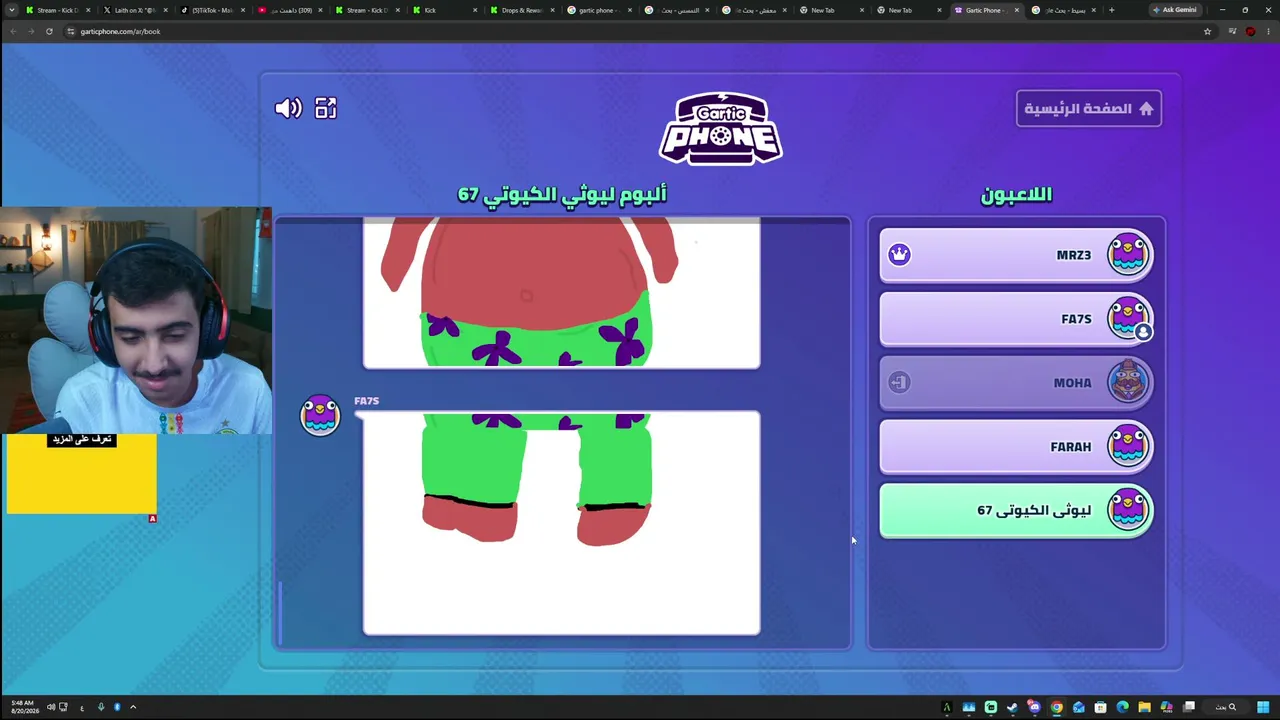Select player MOHA in players list
This screenshot has height=720, width=1280.
[x=1016, y=383]
